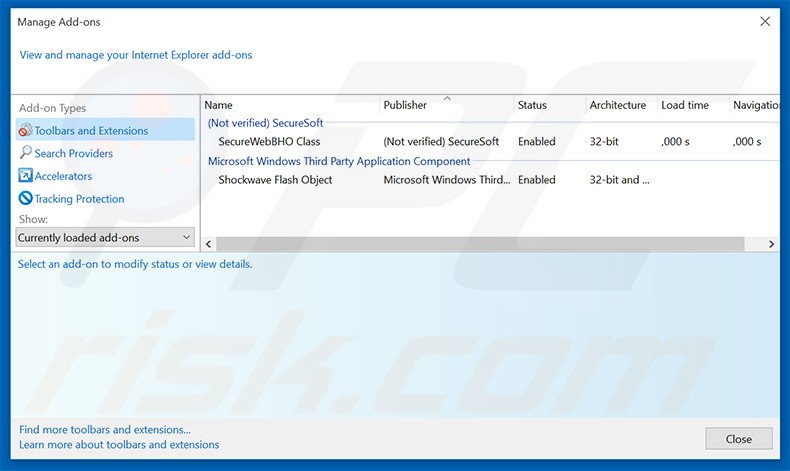Image resolution: width=790 pixels, height=471 pixels.
Task: Open the Currently loaded add-ons dropdown
Action: tap(105, 237)
